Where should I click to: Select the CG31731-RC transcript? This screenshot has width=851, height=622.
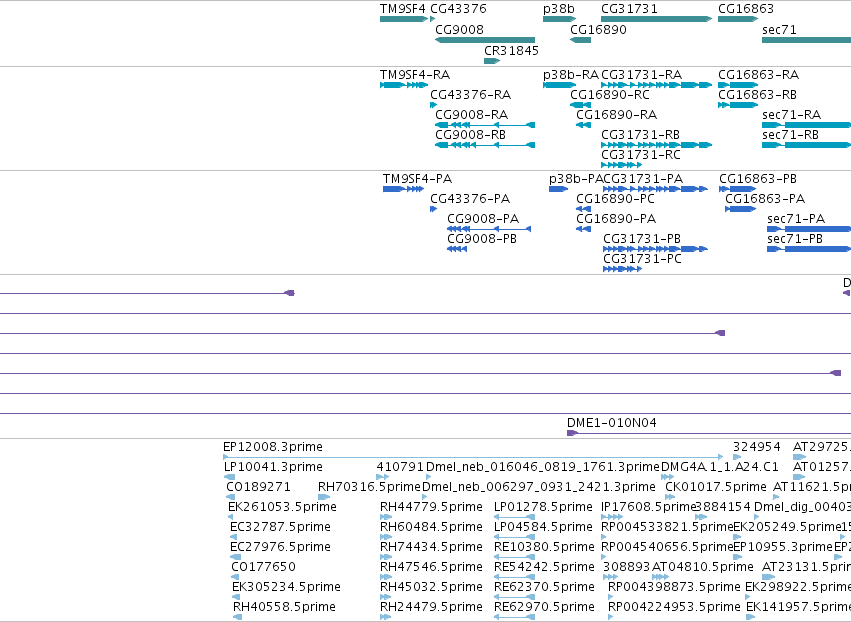tap(621, 165)
